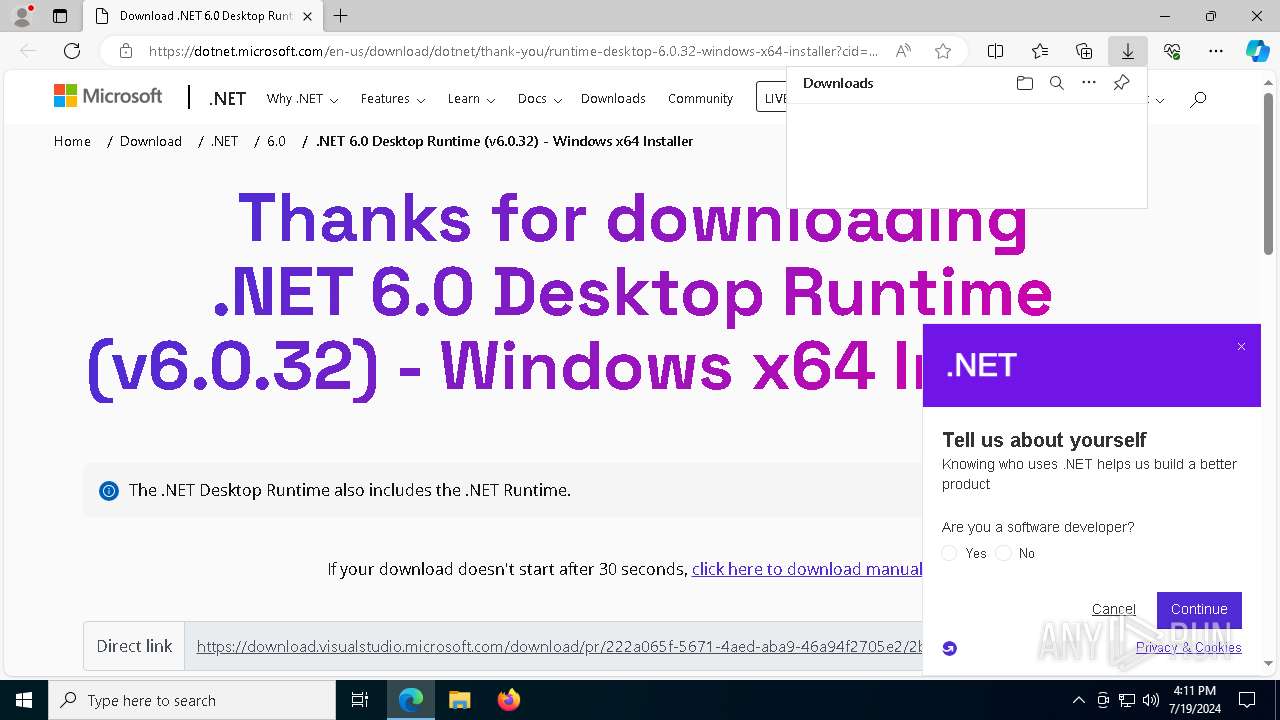
Task: Activate the Read aloud icon
Action: pyautogui.click(x=903, y=51)
